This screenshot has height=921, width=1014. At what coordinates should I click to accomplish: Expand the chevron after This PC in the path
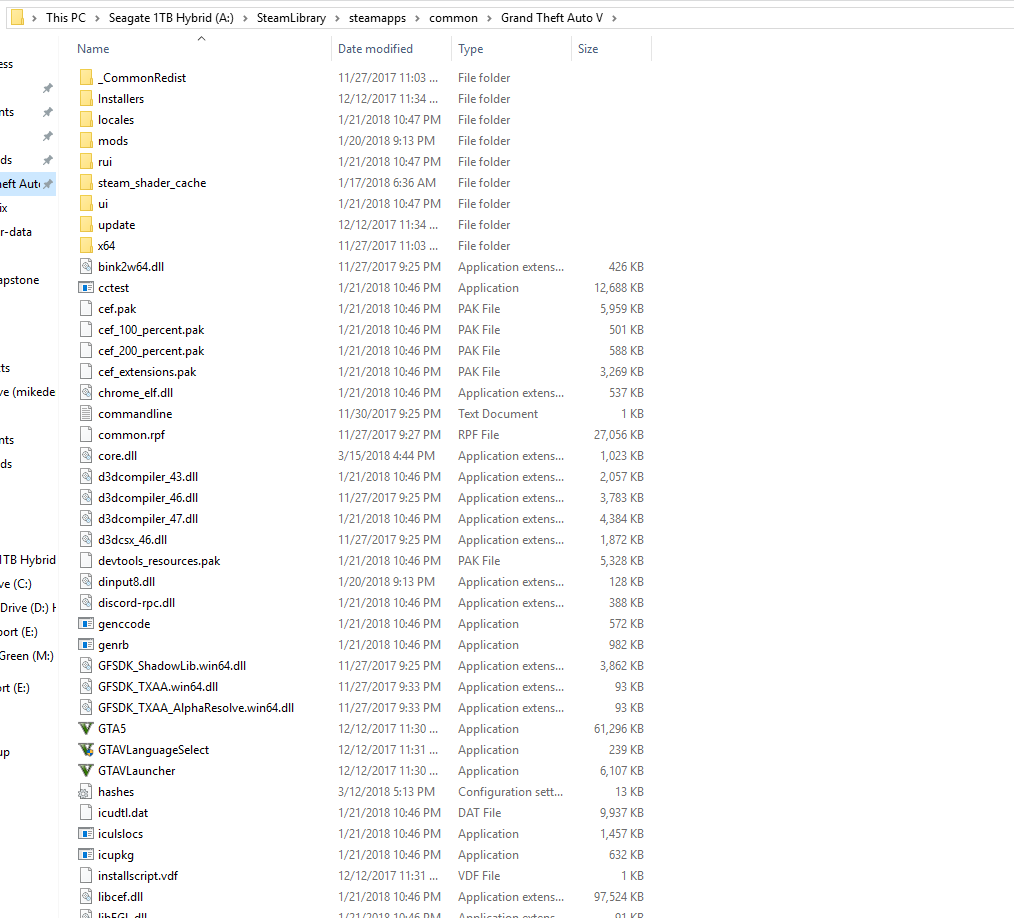[x=97, y=18]
